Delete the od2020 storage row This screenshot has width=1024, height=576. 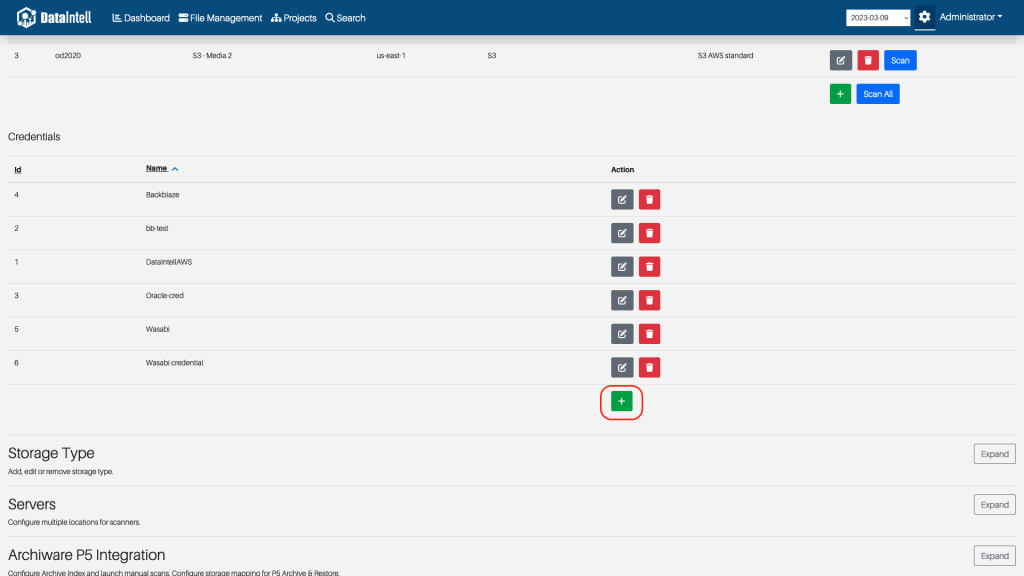(x=868, y=60)
